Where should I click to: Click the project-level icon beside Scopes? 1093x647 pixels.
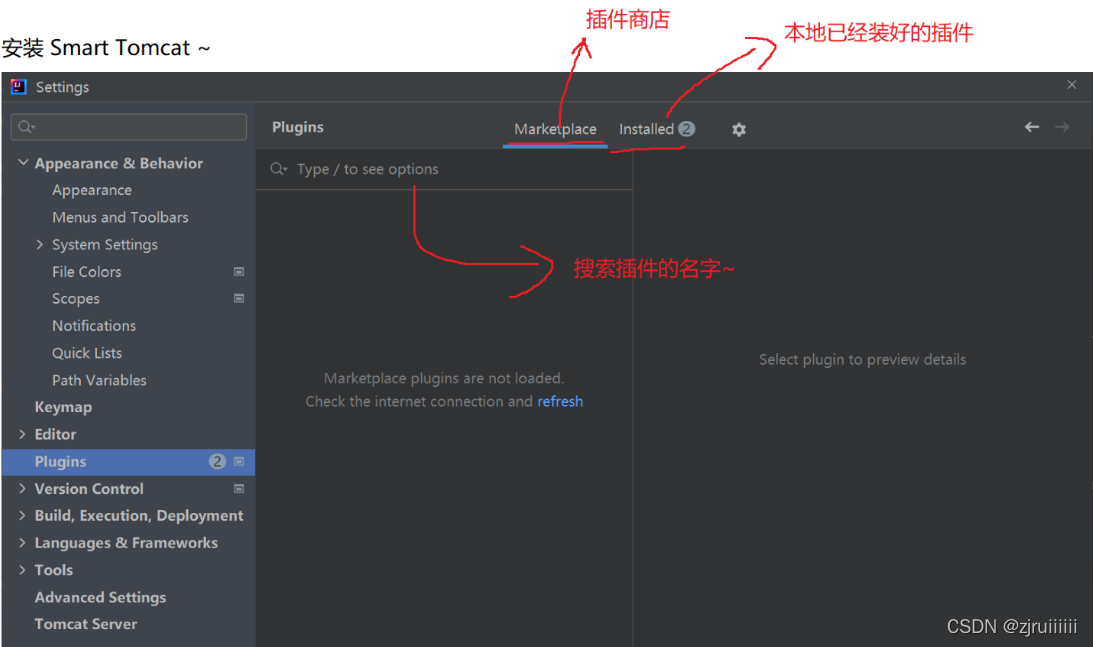[238, 298]
